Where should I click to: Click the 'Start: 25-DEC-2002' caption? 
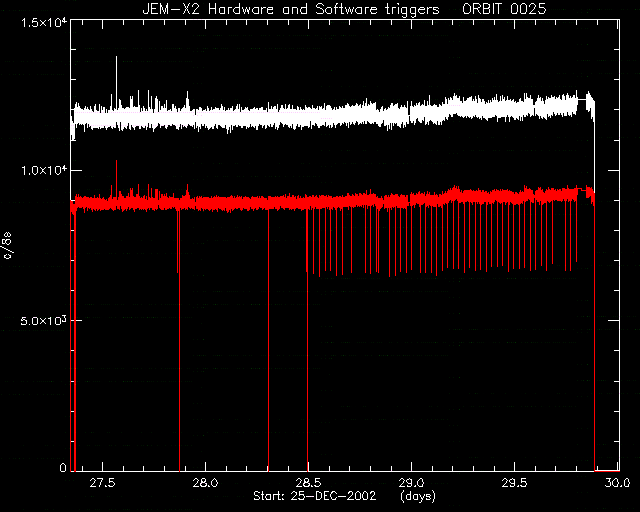pyautogui.click(x=314, y=496)
